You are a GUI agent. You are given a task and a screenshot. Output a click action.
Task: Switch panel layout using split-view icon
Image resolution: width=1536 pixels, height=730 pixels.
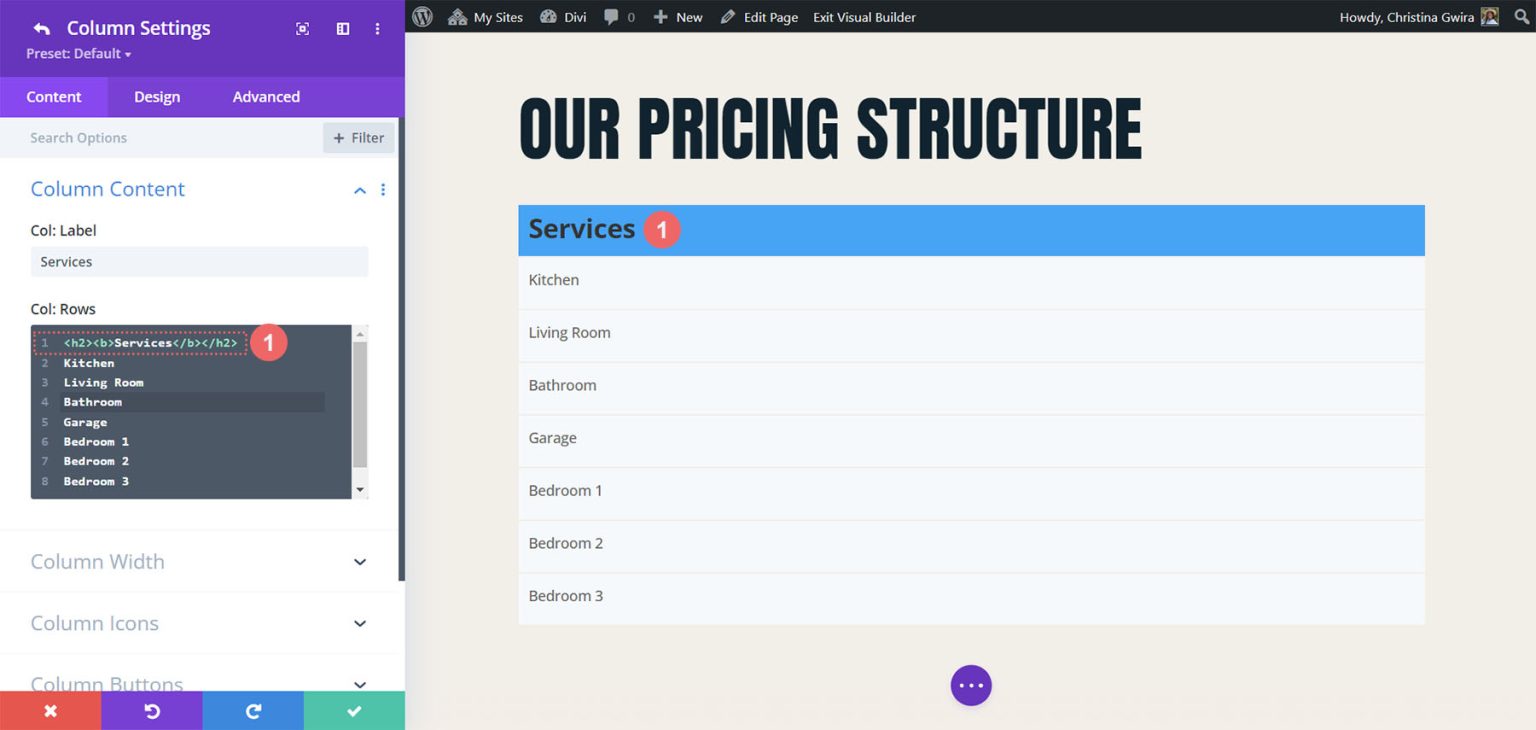(x=342, y=29)
